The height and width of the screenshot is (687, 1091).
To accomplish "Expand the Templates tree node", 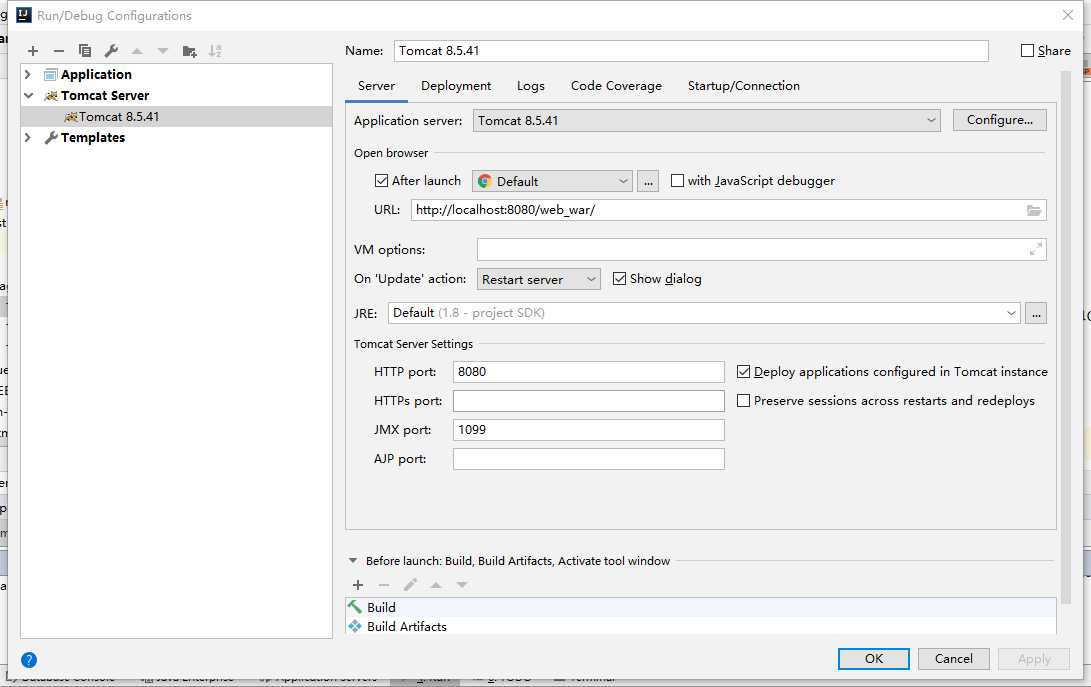I will point(28,138).
